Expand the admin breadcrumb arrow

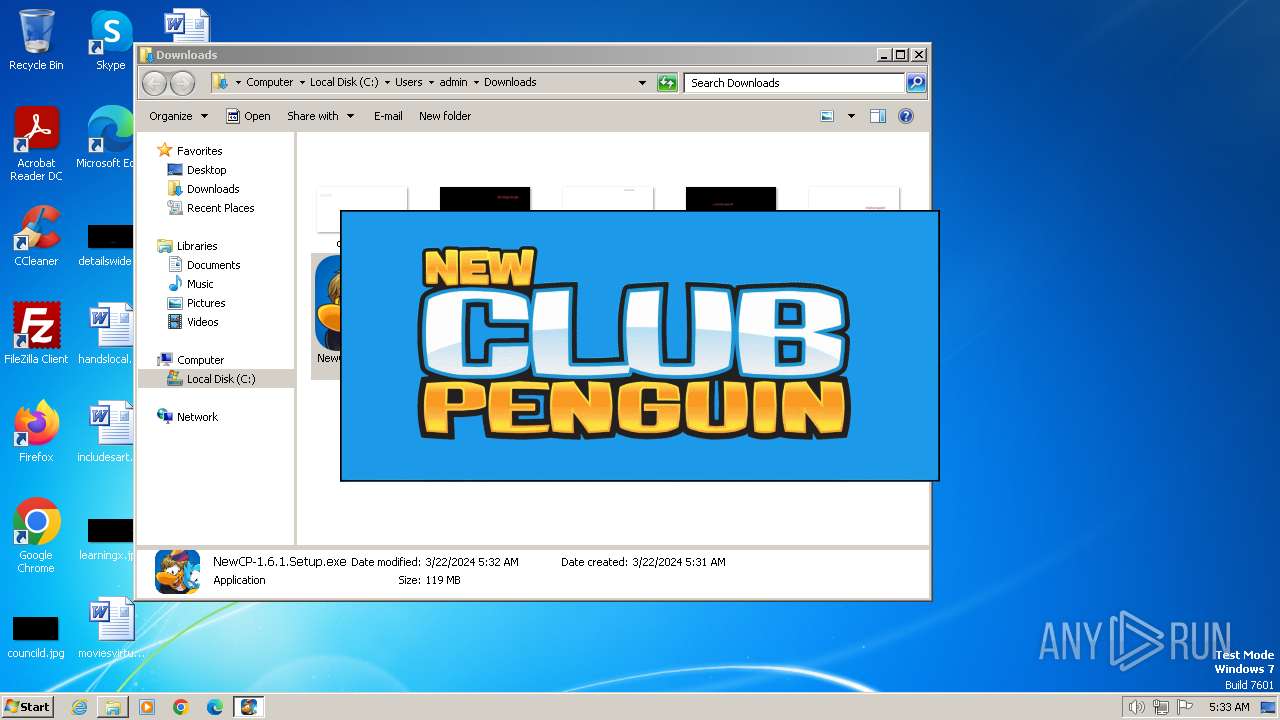tap(476, 83)
